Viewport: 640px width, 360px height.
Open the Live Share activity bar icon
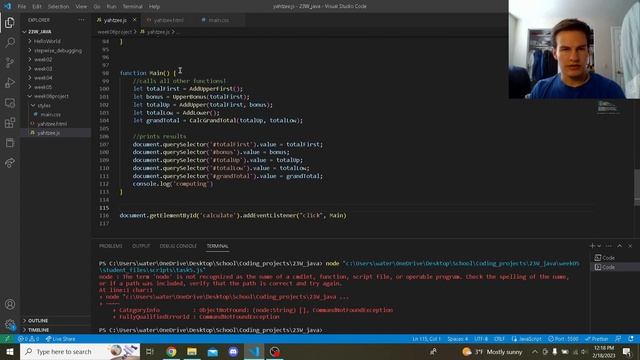(x=10, y=163)
